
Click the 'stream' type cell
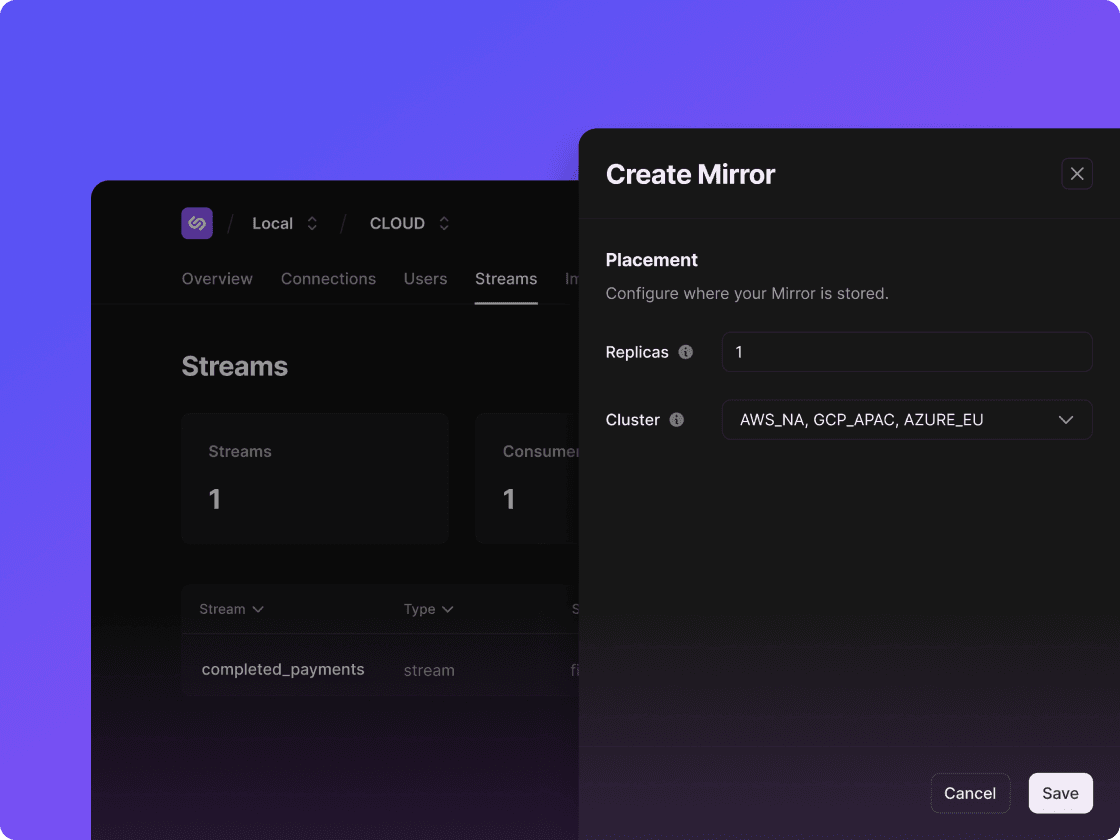(429, 671)
